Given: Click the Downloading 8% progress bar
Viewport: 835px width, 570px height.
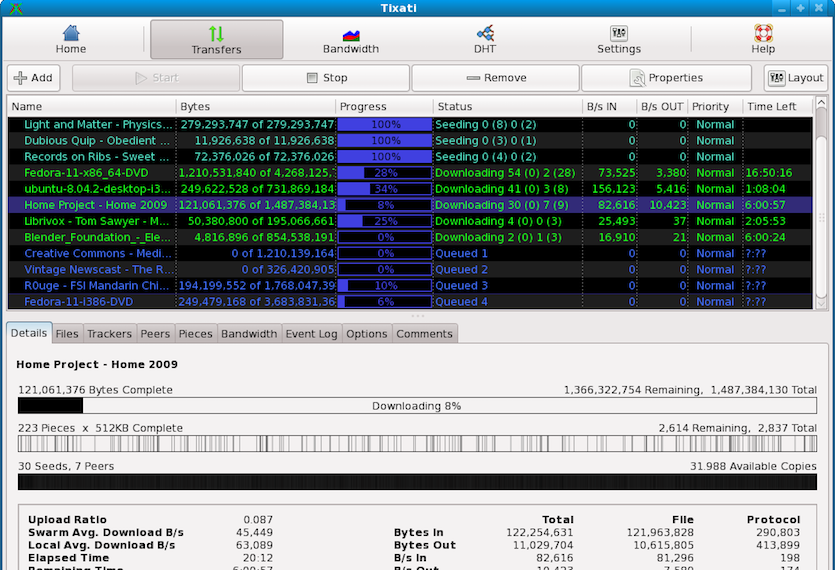Looking at the screenshot, I should tap(416, 406).
